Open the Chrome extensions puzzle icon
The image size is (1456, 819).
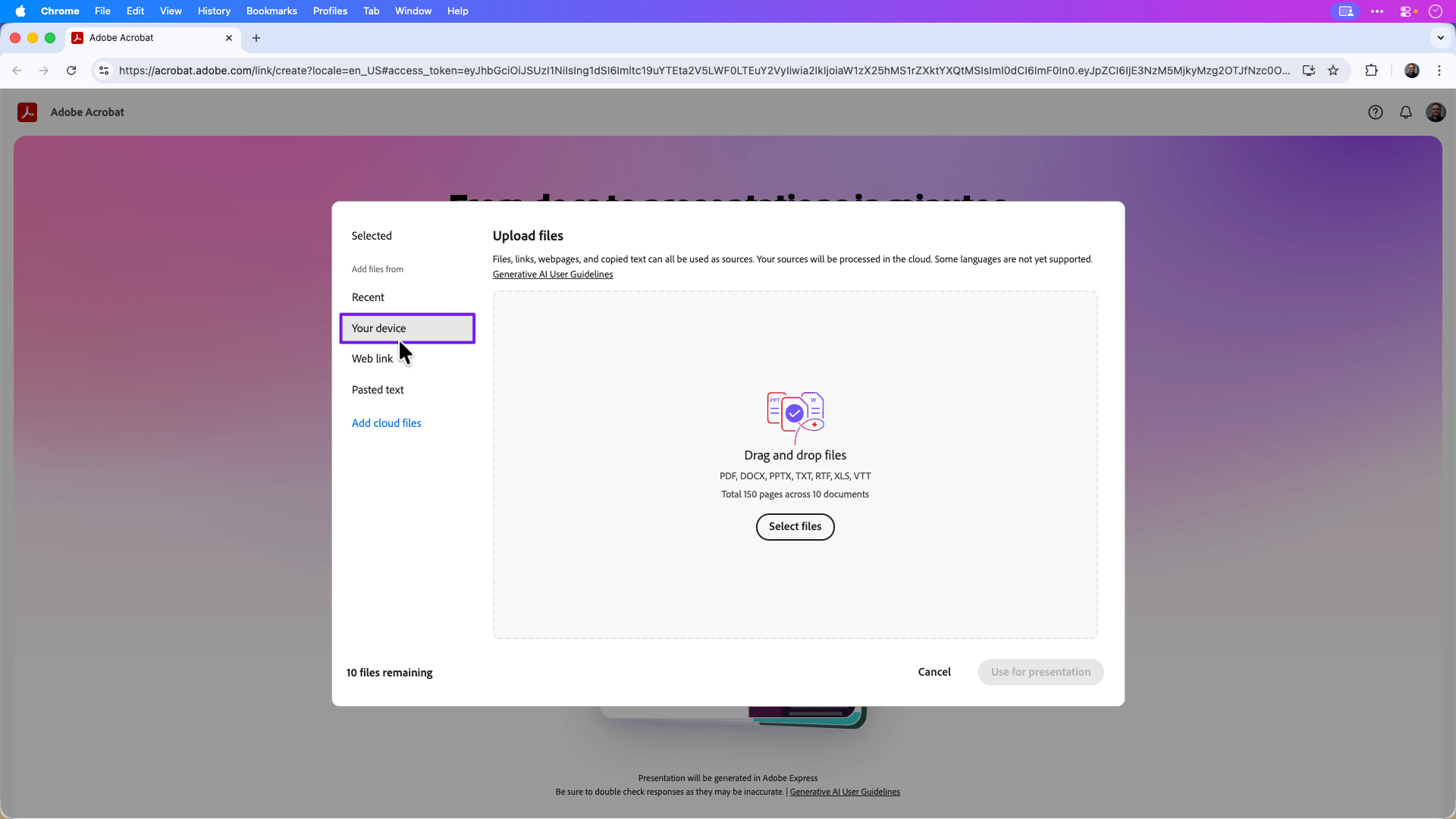tap(1371, 71)
